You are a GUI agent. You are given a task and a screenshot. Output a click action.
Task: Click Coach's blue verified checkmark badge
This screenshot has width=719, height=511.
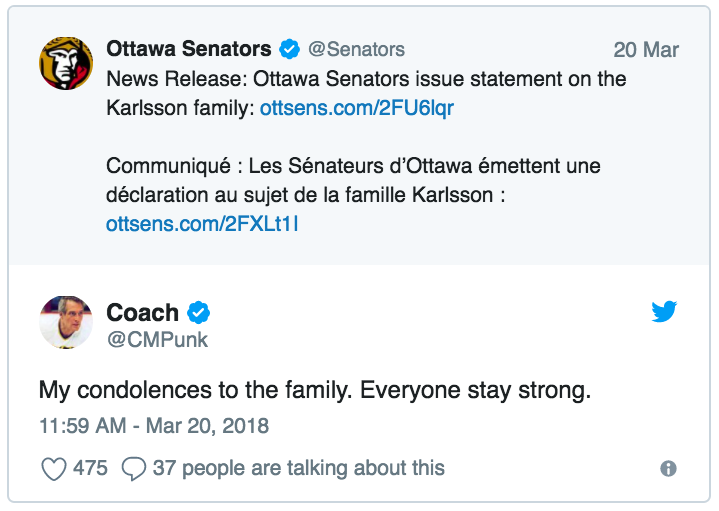coord(198,313)
